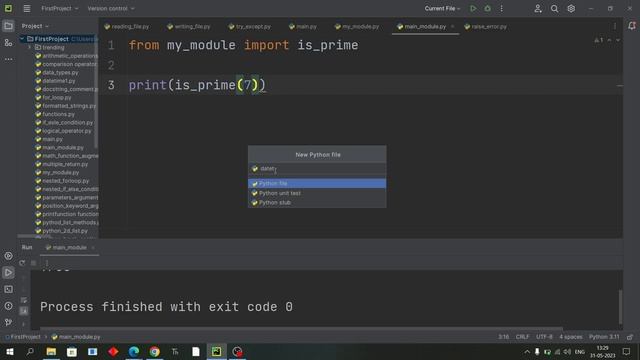
Task: Click the project tree vertical scrollbar
Action: [96, 92]
